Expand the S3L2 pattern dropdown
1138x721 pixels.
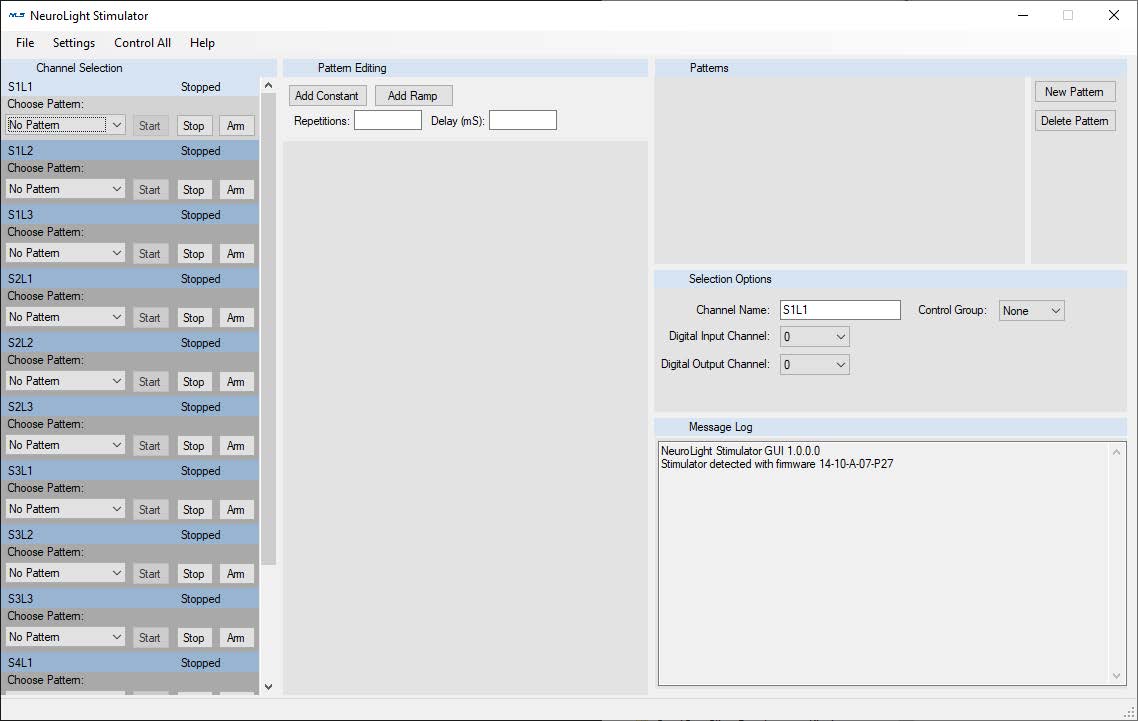[x=65, y=573]
